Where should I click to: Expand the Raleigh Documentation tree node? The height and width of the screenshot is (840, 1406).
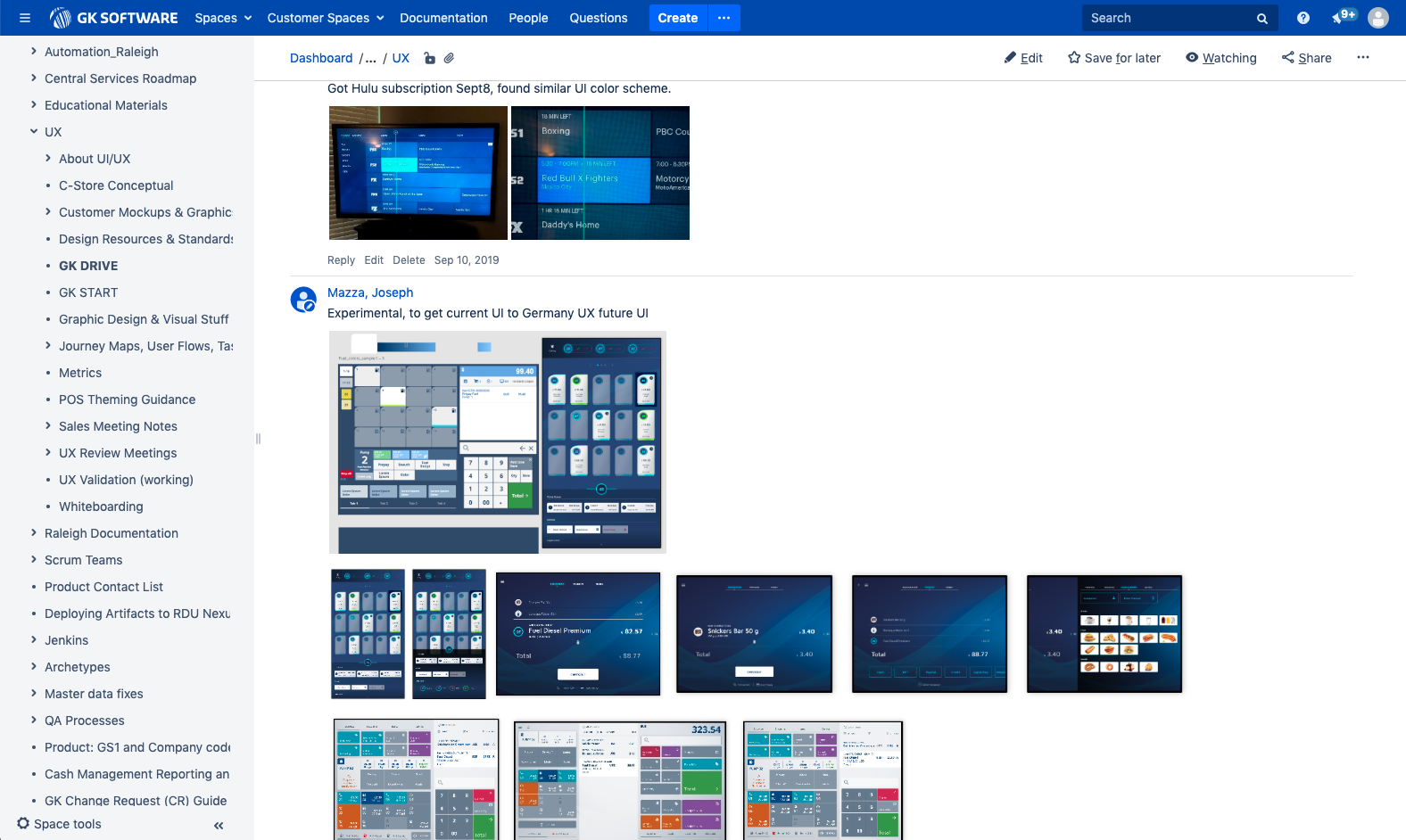point(34,533)
